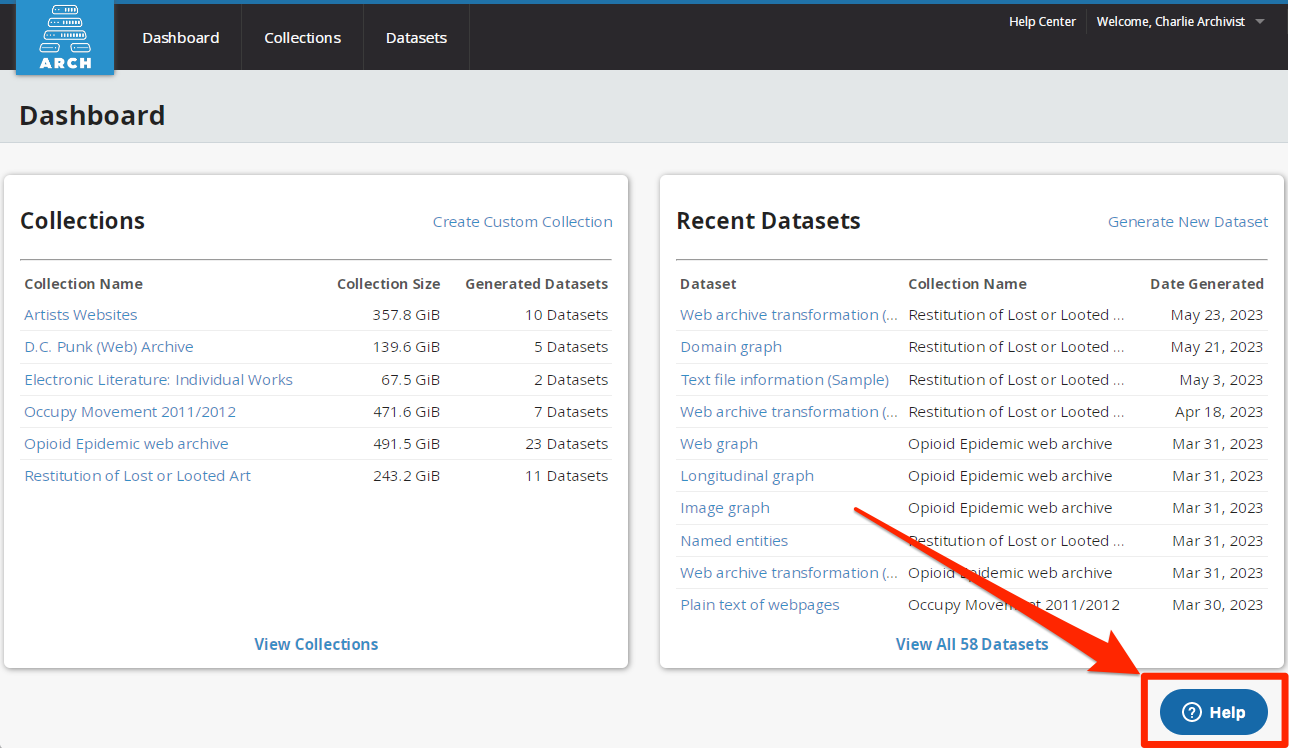1289x748 pixels.
Task: Click the 11 Datasets cell
Action: [566, 476]
